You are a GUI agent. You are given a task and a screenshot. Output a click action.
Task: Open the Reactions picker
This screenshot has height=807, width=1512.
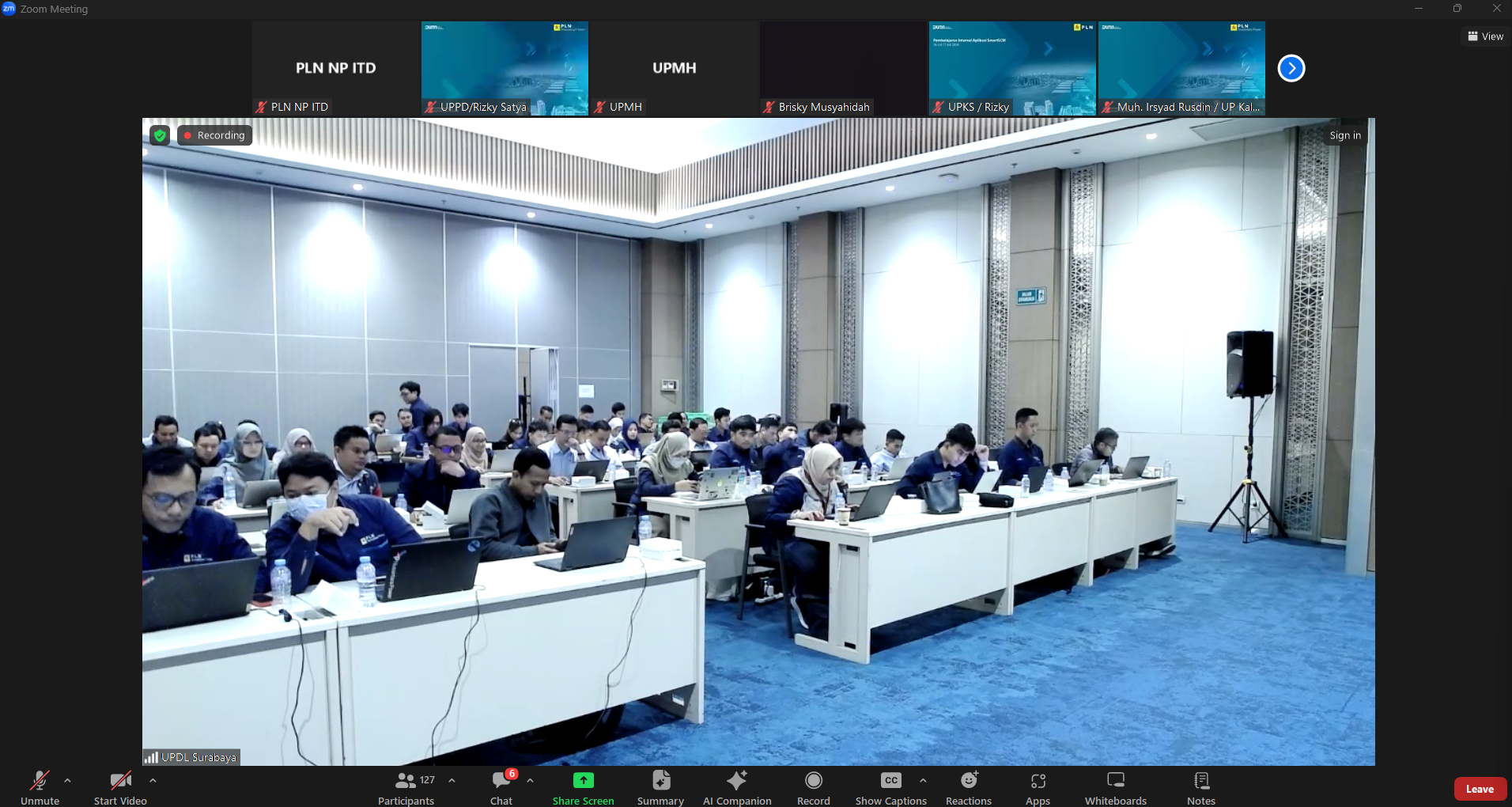(968, 788)
